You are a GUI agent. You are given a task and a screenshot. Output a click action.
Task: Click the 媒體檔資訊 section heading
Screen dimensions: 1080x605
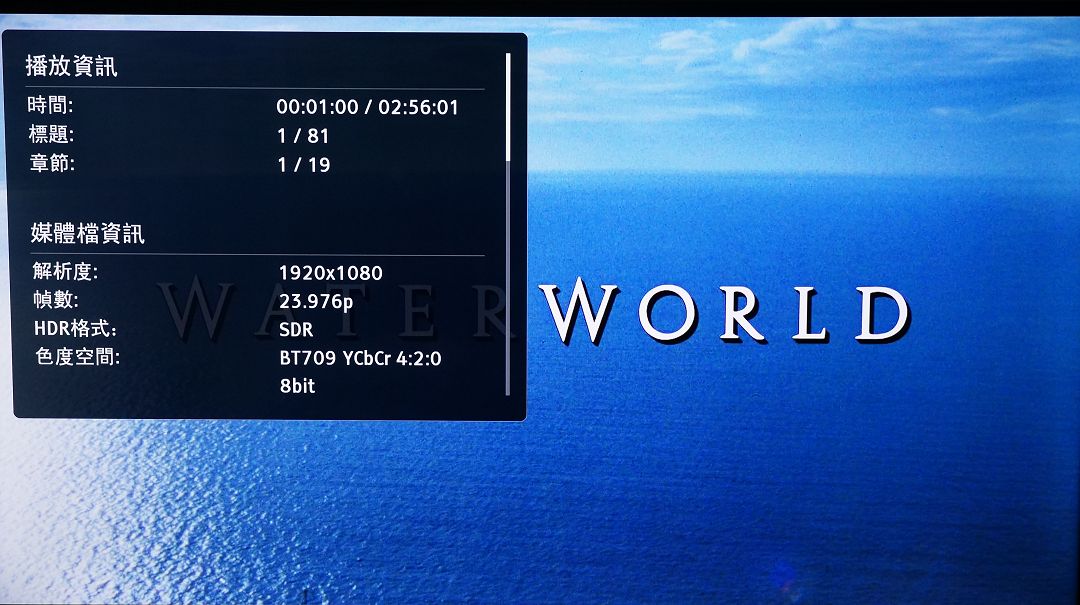pos(87,233)
